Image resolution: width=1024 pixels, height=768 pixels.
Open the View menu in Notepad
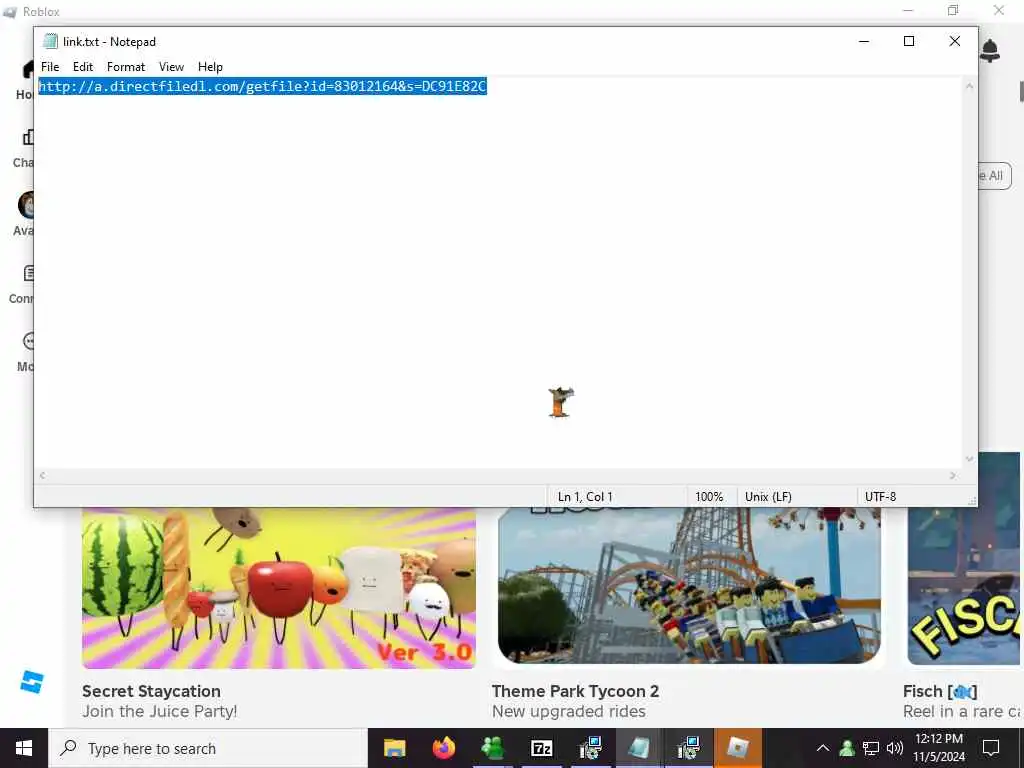[171, 67]
